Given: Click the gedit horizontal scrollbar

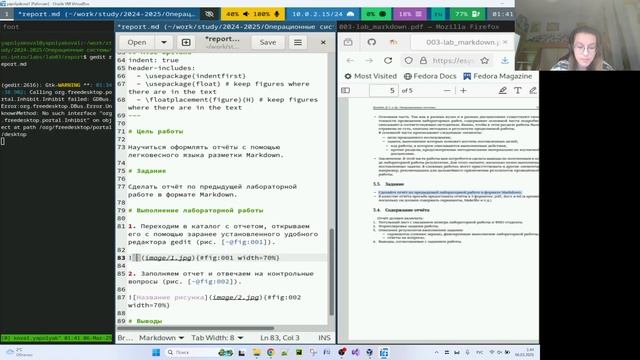Looking at the screenshot, I should (x=196, y=328).
